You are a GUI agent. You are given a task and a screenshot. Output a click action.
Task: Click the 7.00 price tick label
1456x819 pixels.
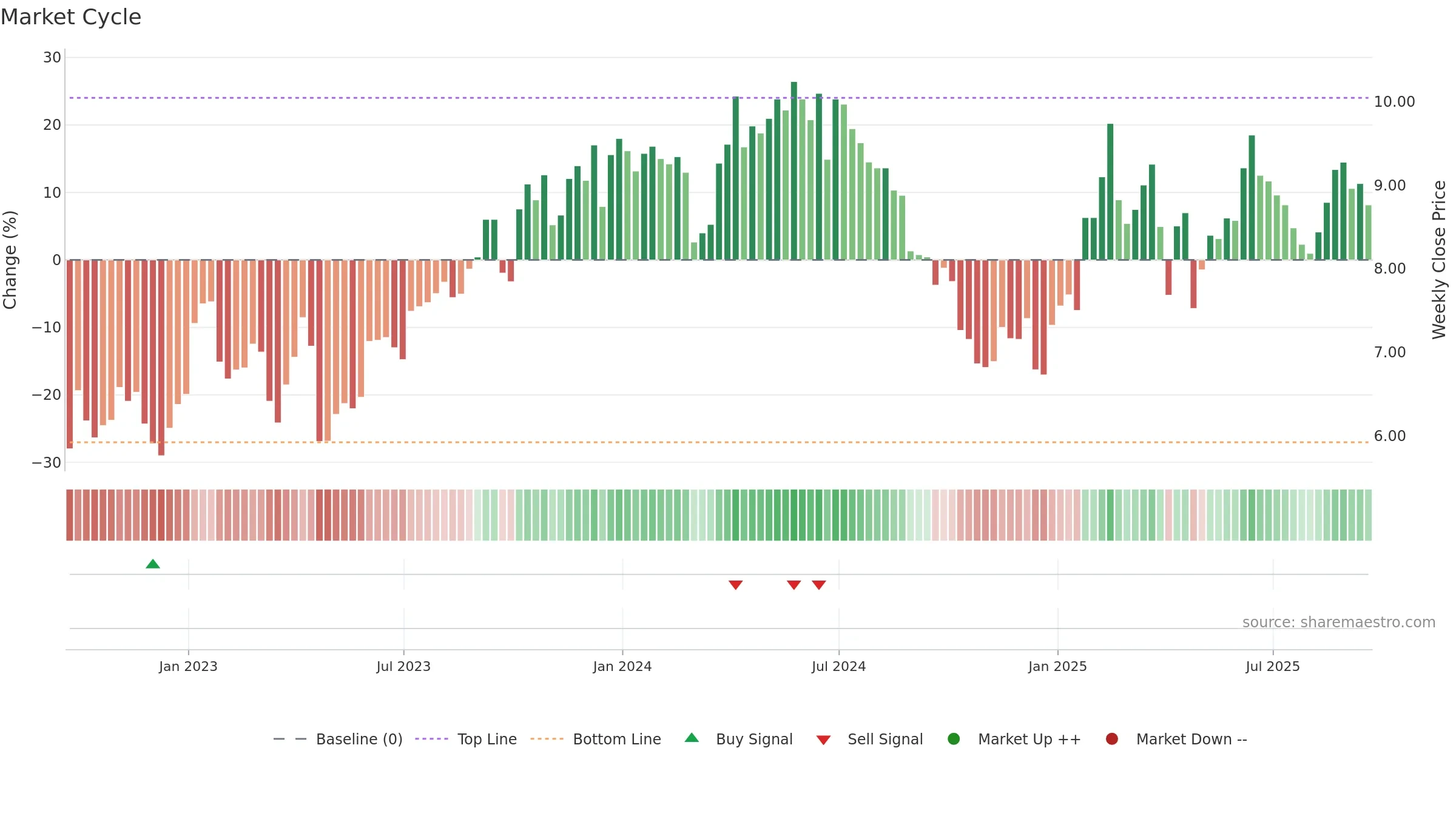pyautogui.click(x=1390, y=352)
